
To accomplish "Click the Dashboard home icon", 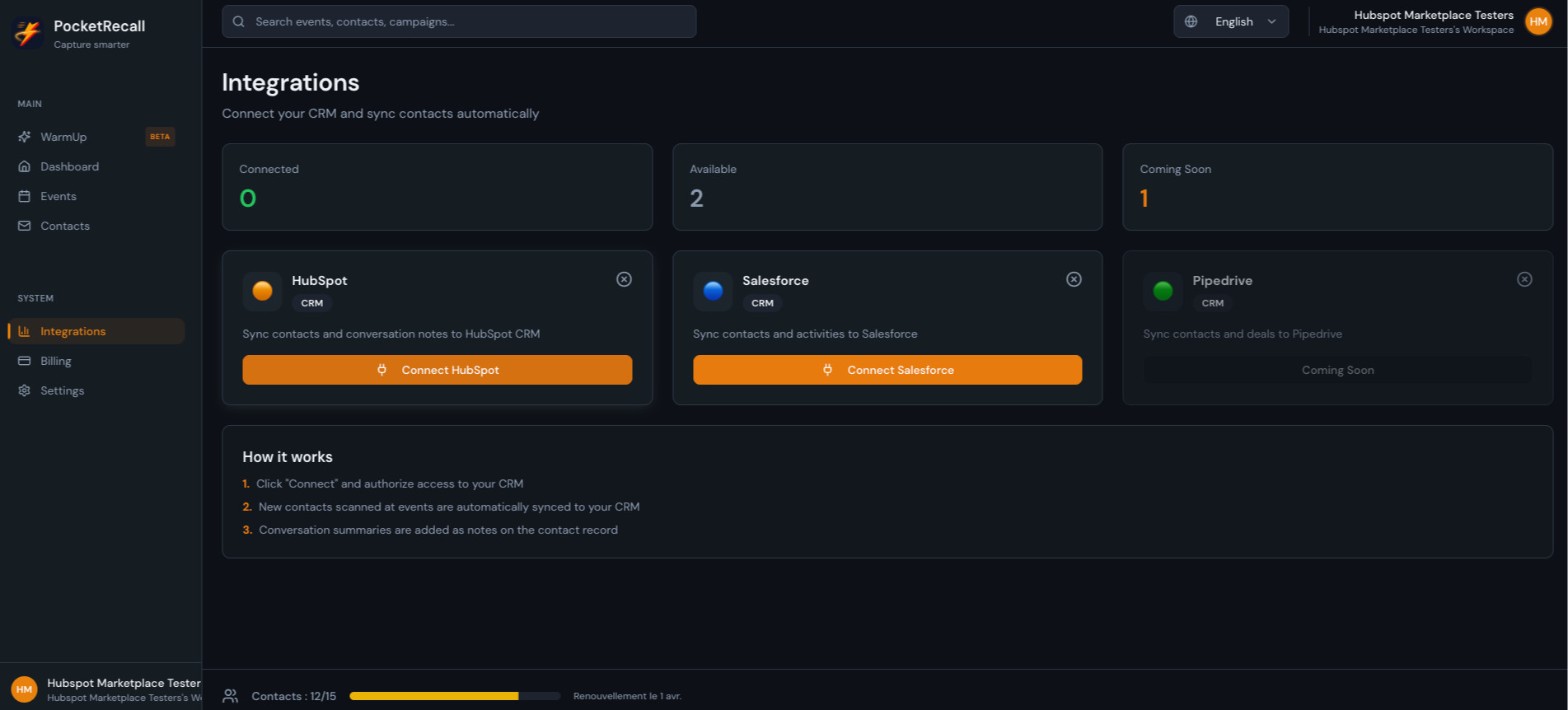I will [25, 166].
